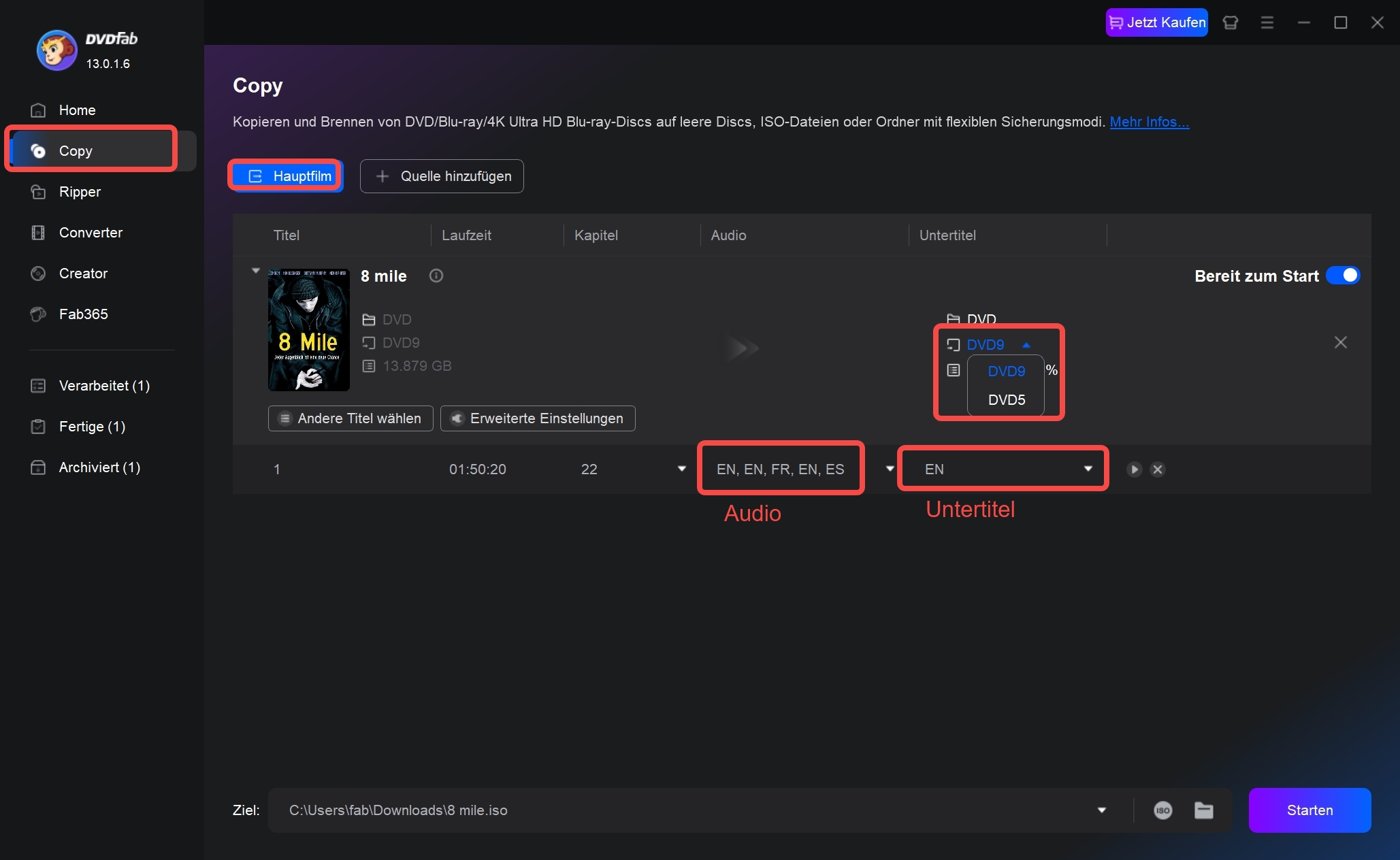1400x860 pixels.
Task: Open the hamburger menu in title bar
Action: coord(1267,22)
